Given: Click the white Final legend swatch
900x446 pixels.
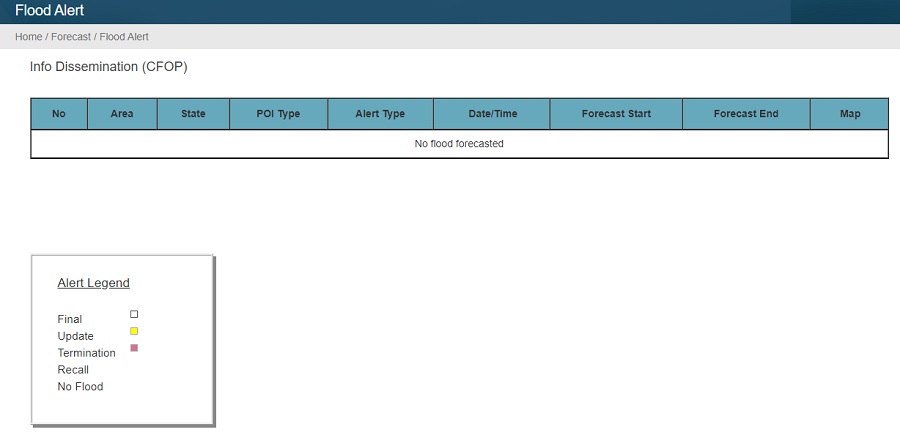Looking at the screenshot, I should 134,314.
